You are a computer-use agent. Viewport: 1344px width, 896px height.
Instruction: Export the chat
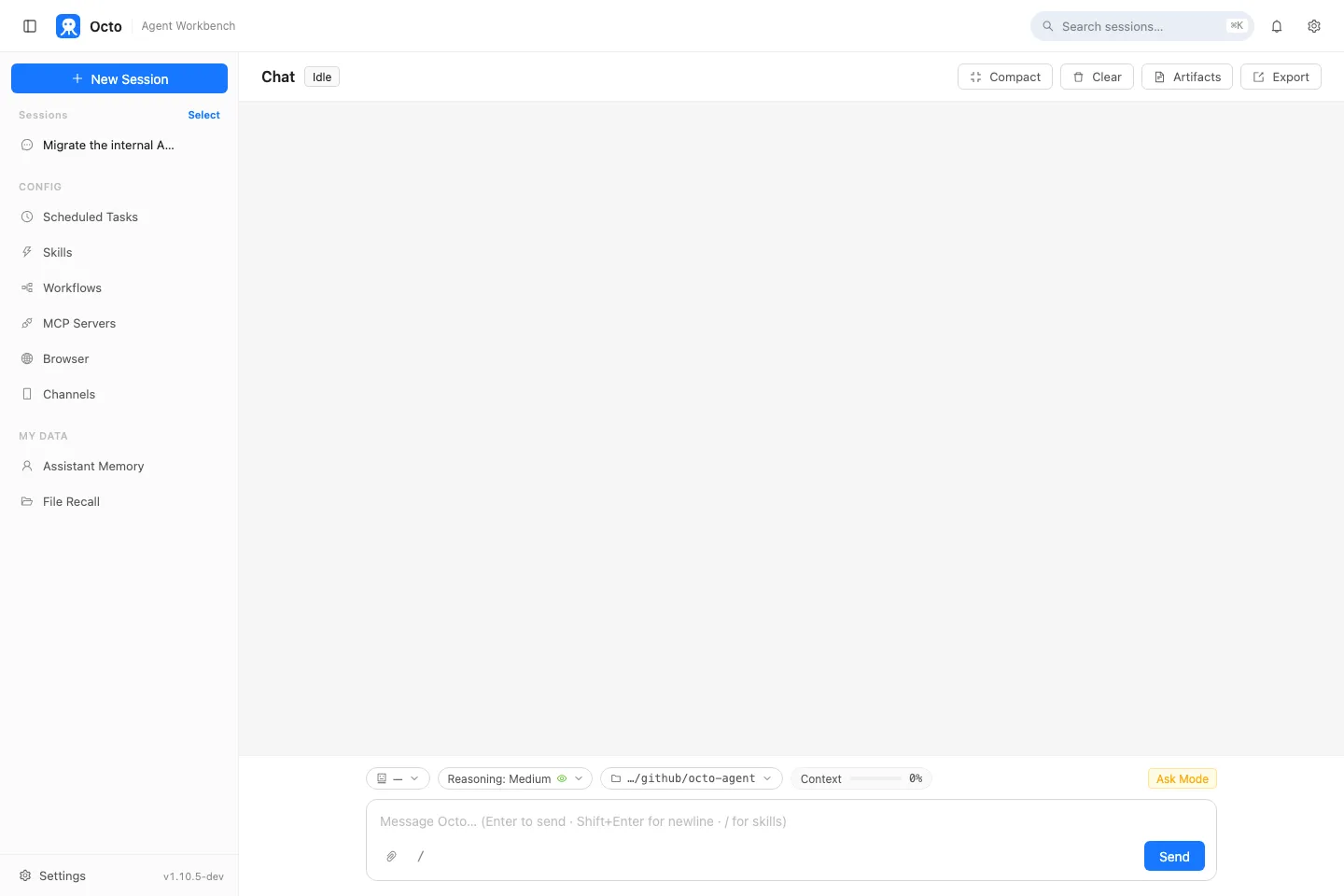point(1281,77)
